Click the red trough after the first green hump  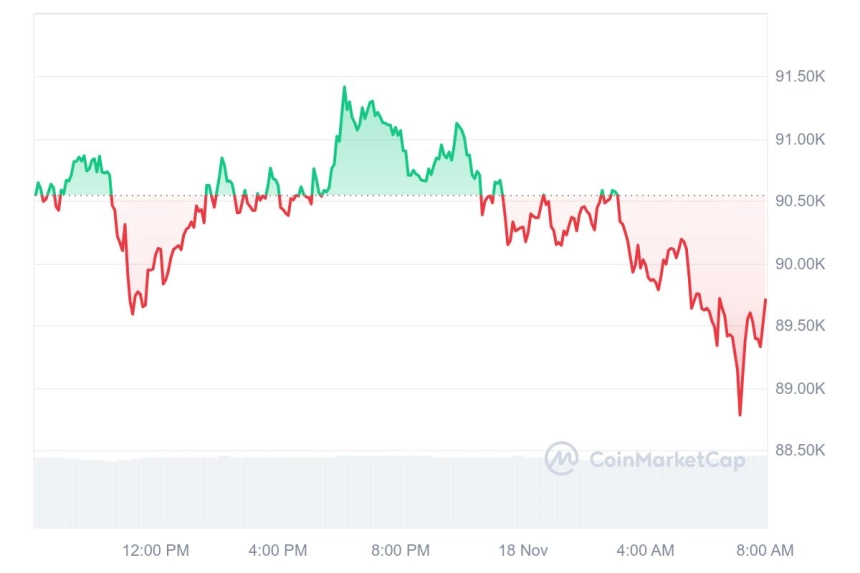coord(132,314)
